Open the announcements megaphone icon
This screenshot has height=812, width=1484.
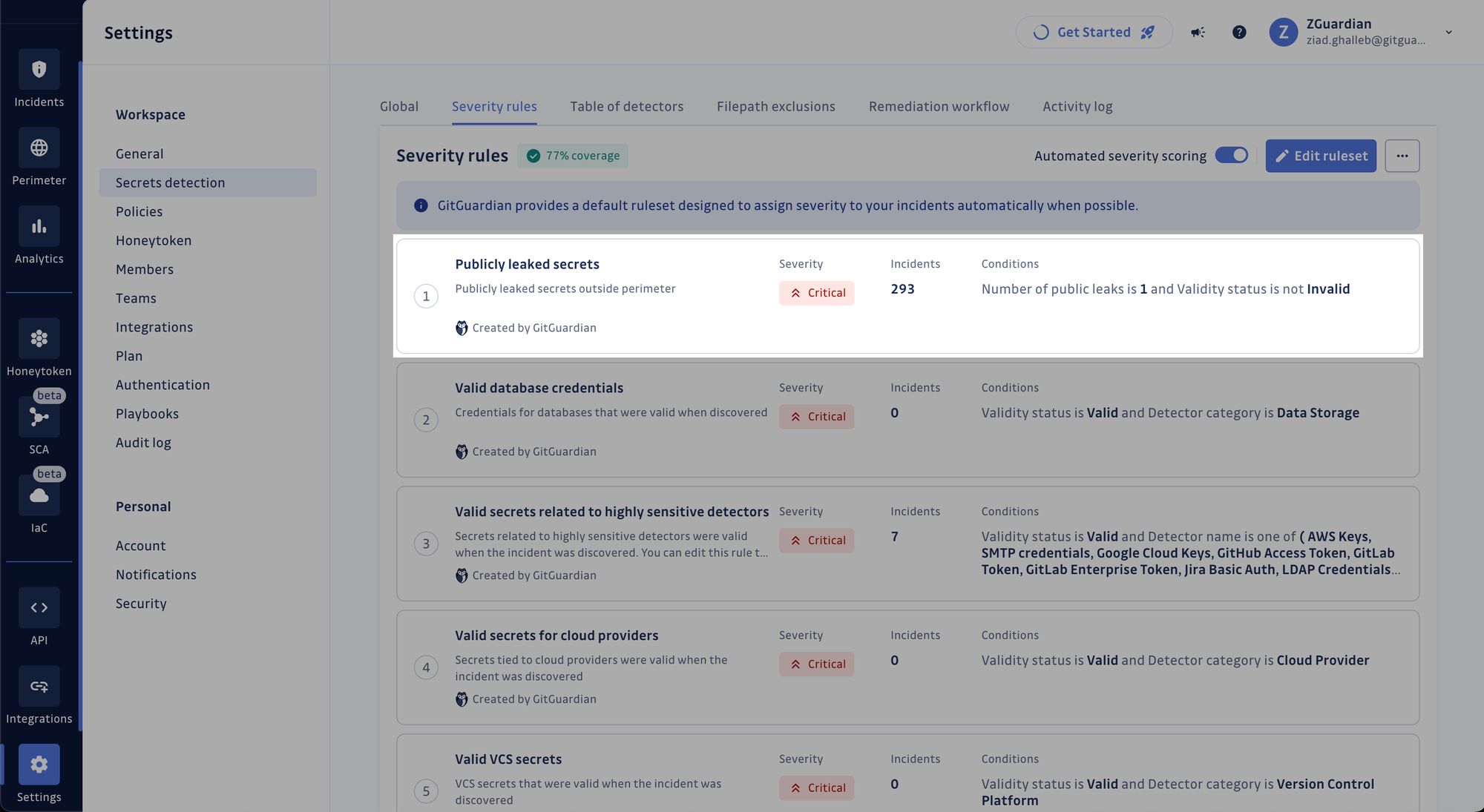pyautogui.click(x=1197, y=32)
